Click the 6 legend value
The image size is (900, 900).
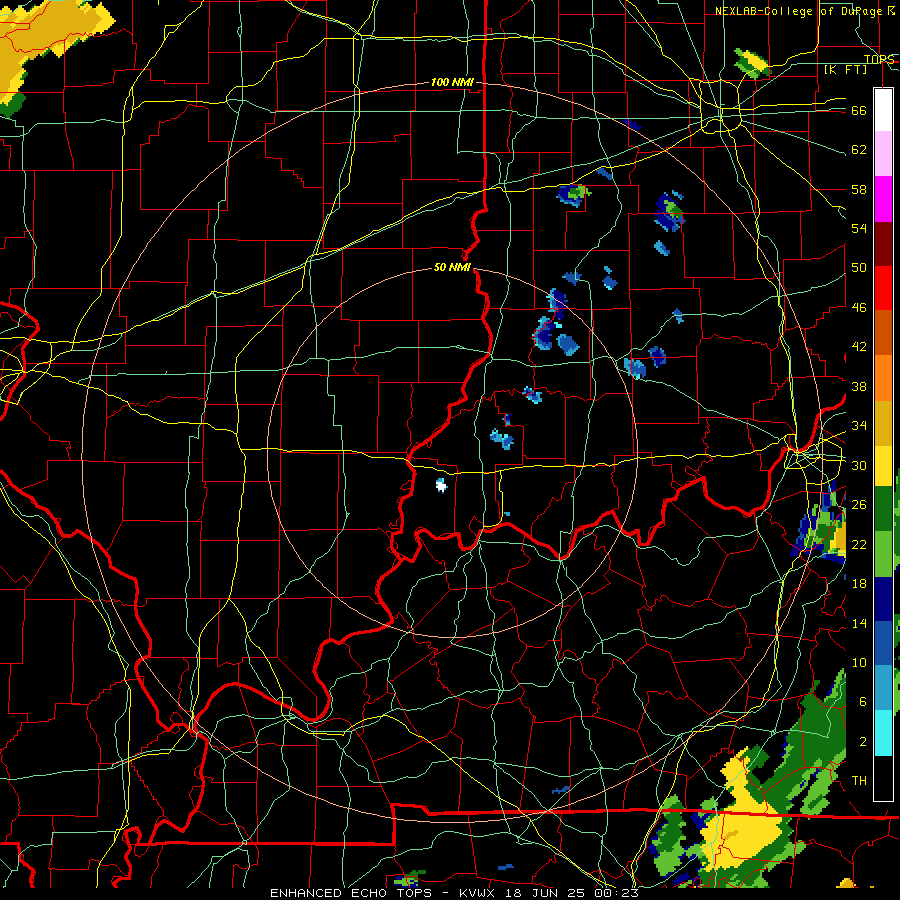862,702
